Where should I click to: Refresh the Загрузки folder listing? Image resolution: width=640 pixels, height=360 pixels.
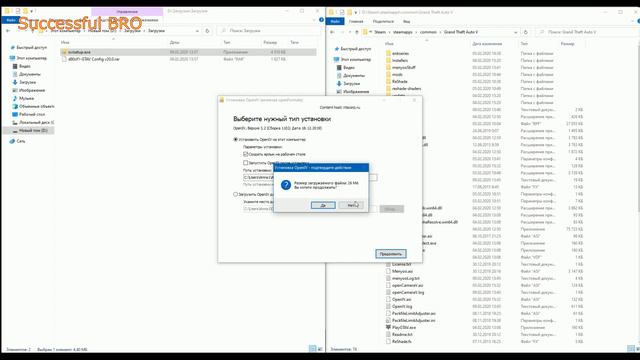207,31
